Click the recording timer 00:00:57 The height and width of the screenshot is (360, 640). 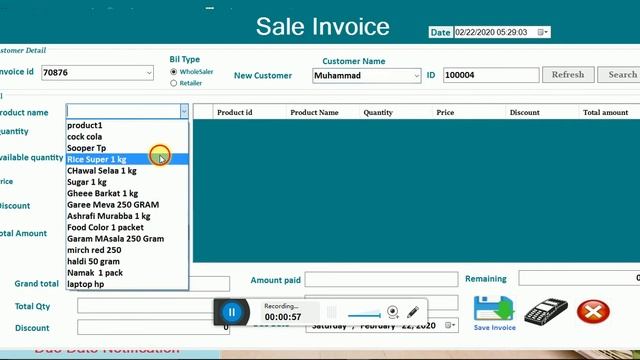coord(283,317)
